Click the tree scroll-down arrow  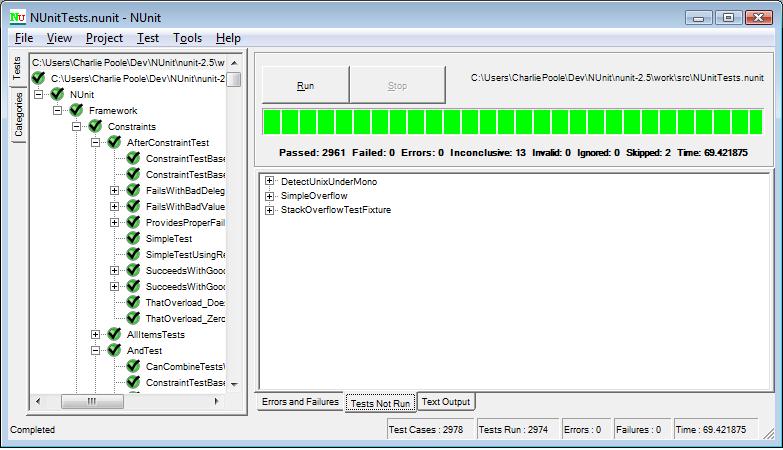[x=234, y=384]
